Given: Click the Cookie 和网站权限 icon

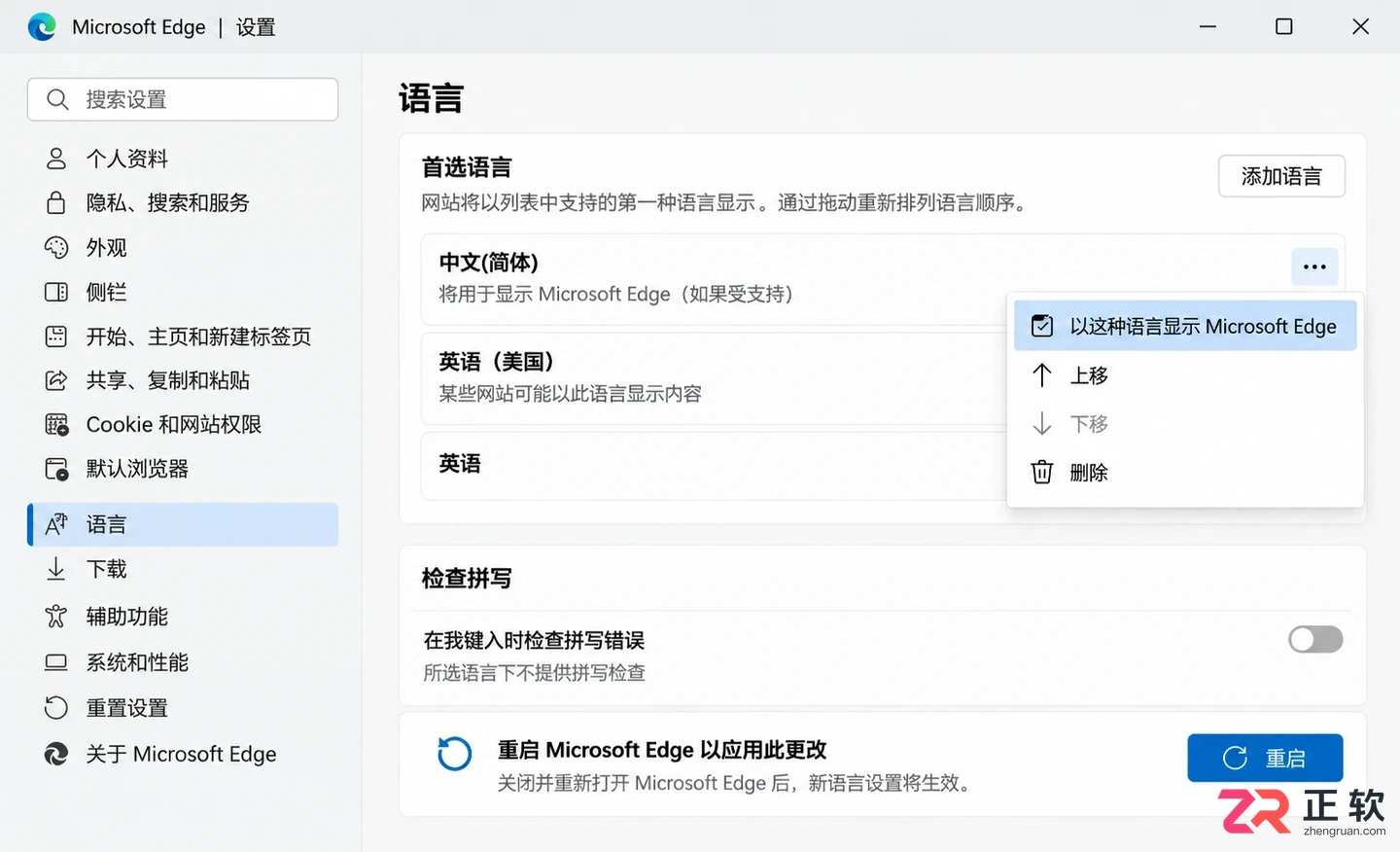Looking at the screenshot, I should (x=56, y=425).
